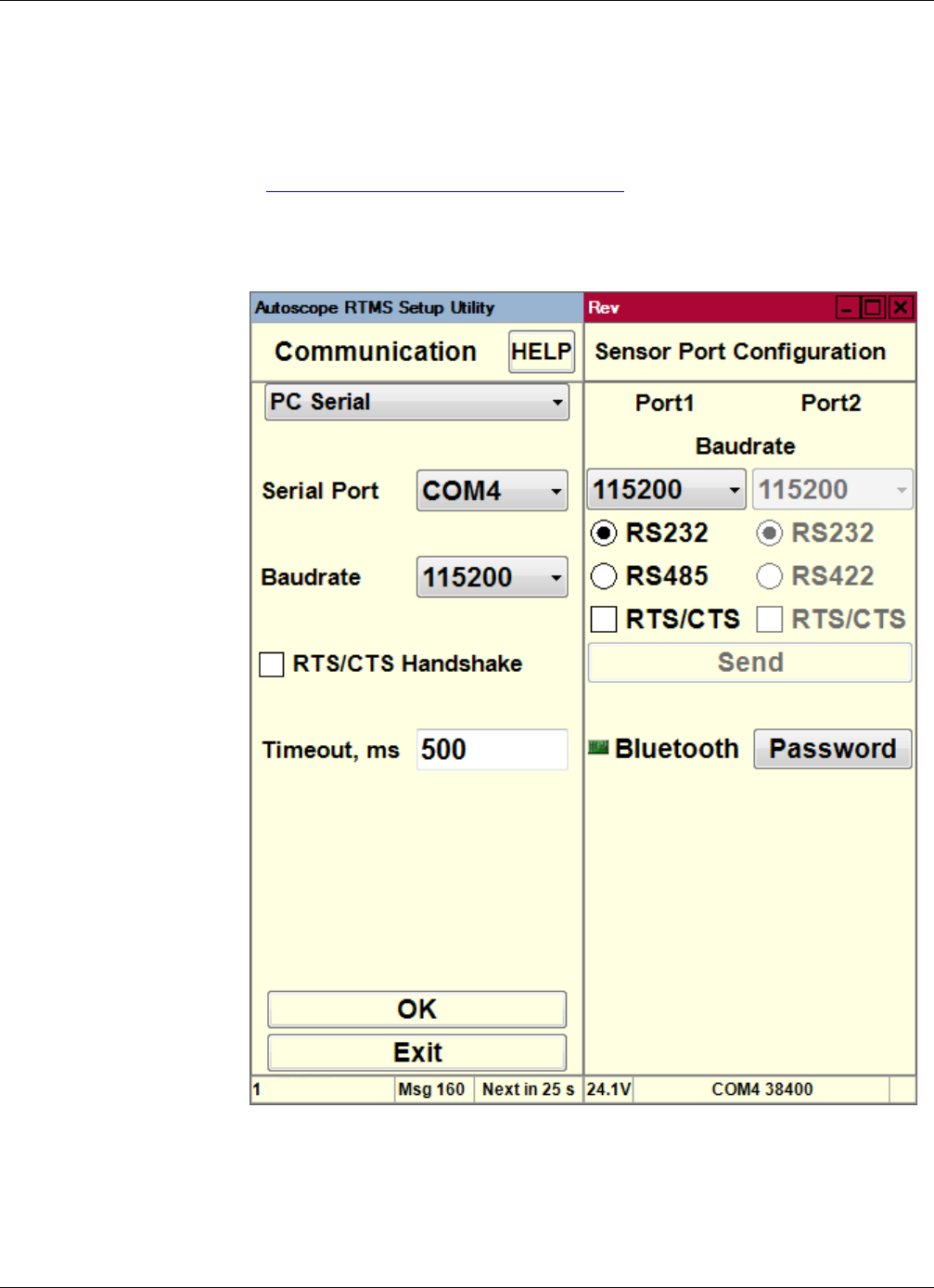Click the Timeout ms input field
Viewport: 934px width, 1288px height.
point(492,750)
